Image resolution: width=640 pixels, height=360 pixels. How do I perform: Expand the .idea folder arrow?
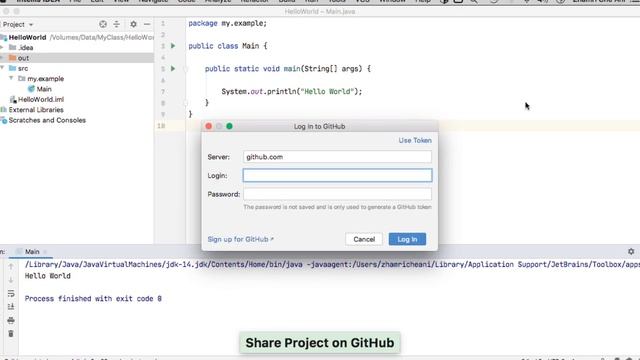2,47
